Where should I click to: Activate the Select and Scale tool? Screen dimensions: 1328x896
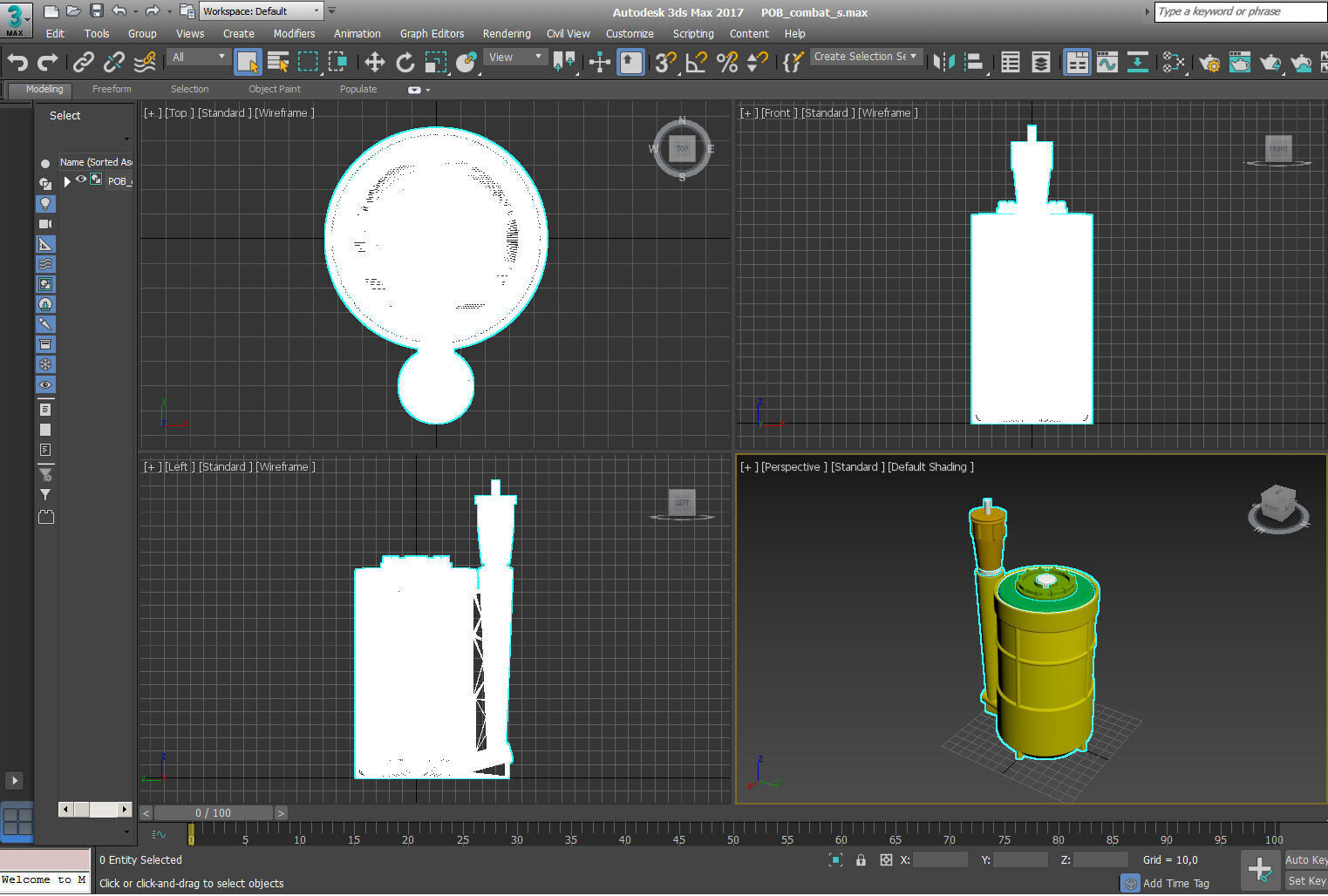point(436,62)
